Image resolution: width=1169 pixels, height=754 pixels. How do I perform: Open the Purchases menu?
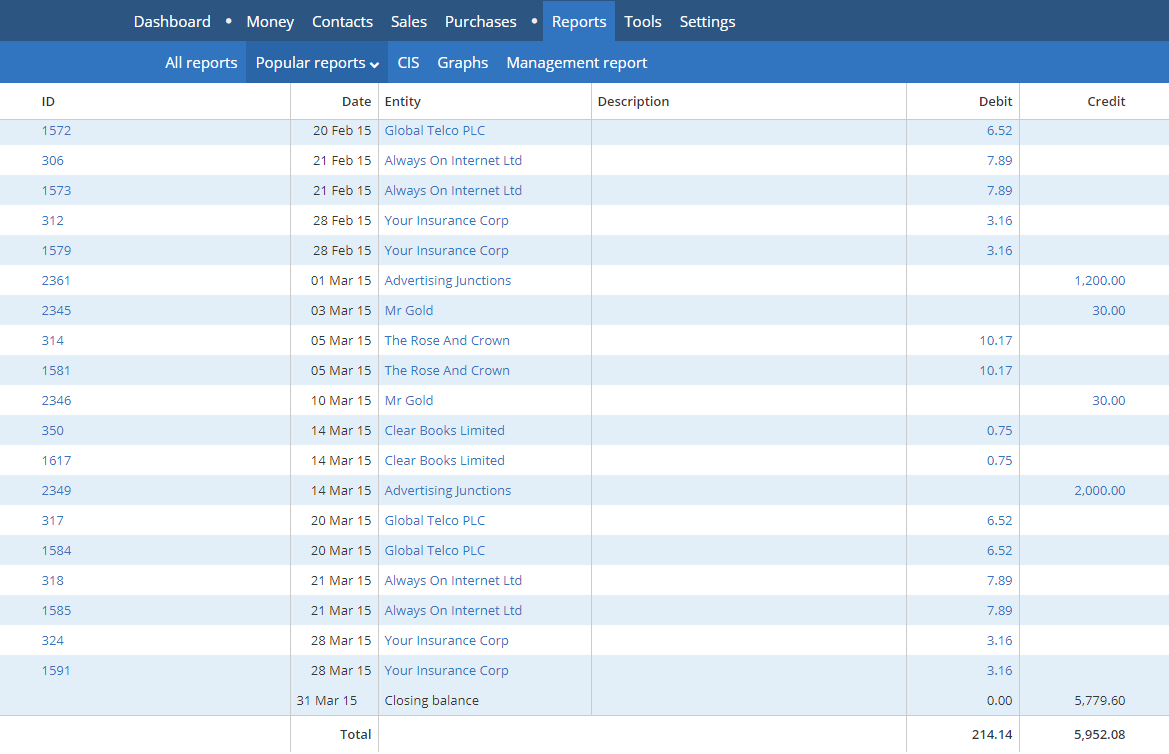pyautogui.click(x=480, y=22)
